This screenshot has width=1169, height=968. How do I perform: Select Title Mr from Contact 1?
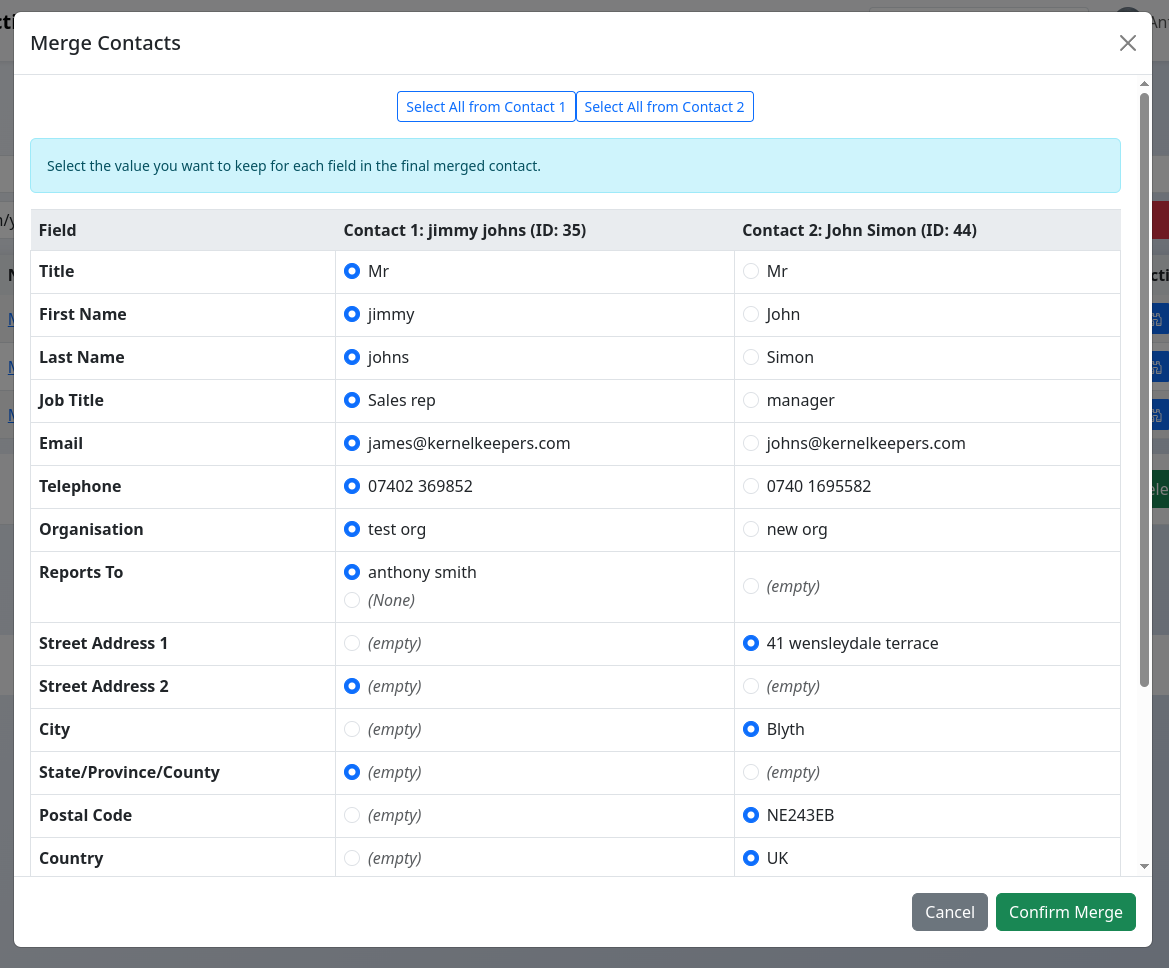click(352, 271)
